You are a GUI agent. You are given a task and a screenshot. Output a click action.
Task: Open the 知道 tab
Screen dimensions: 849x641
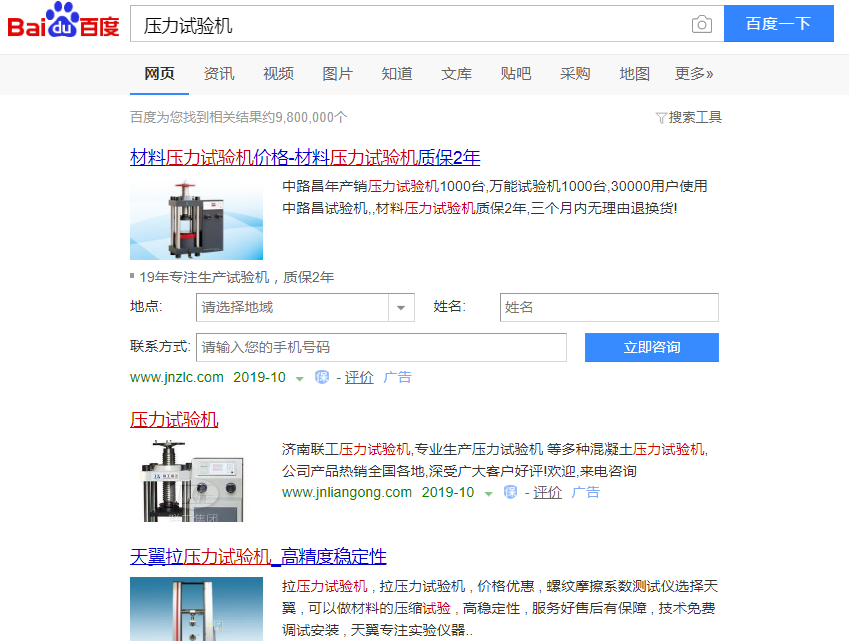click(x=397, y=74)
